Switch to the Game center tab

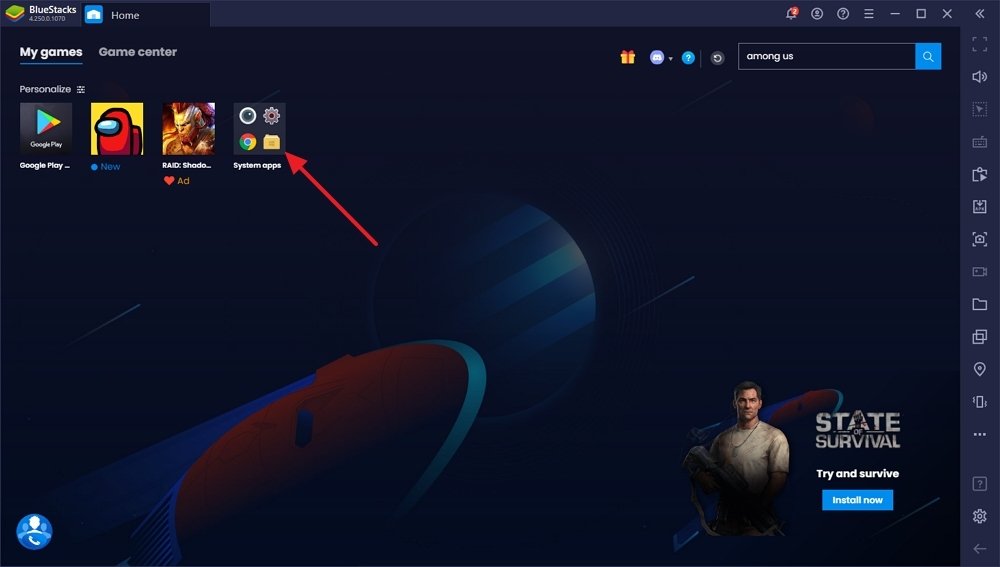point(138,52)
